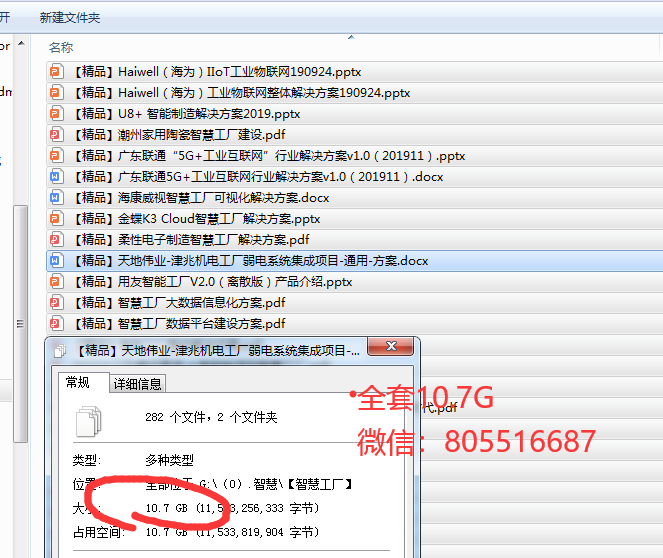Click the 占用空间 size value
Viewport: 663px width, 558px height.
[232, 532]
